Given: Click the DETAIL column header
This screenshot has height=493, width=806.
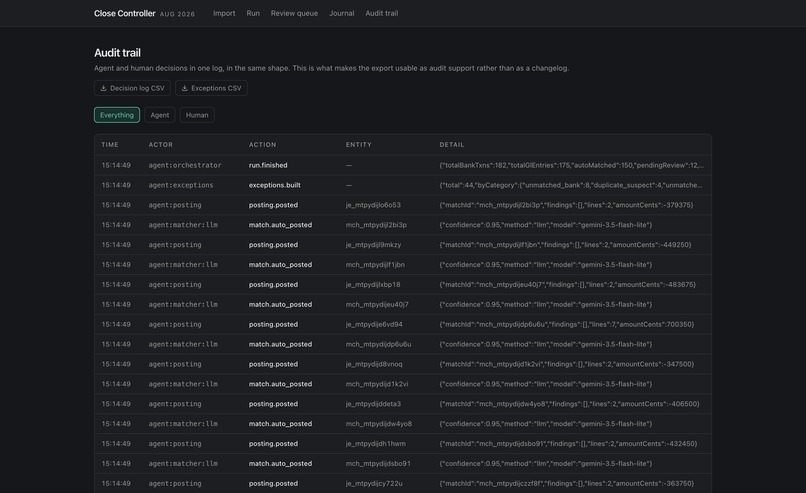Looking at the screenshot, I should 452,145.
